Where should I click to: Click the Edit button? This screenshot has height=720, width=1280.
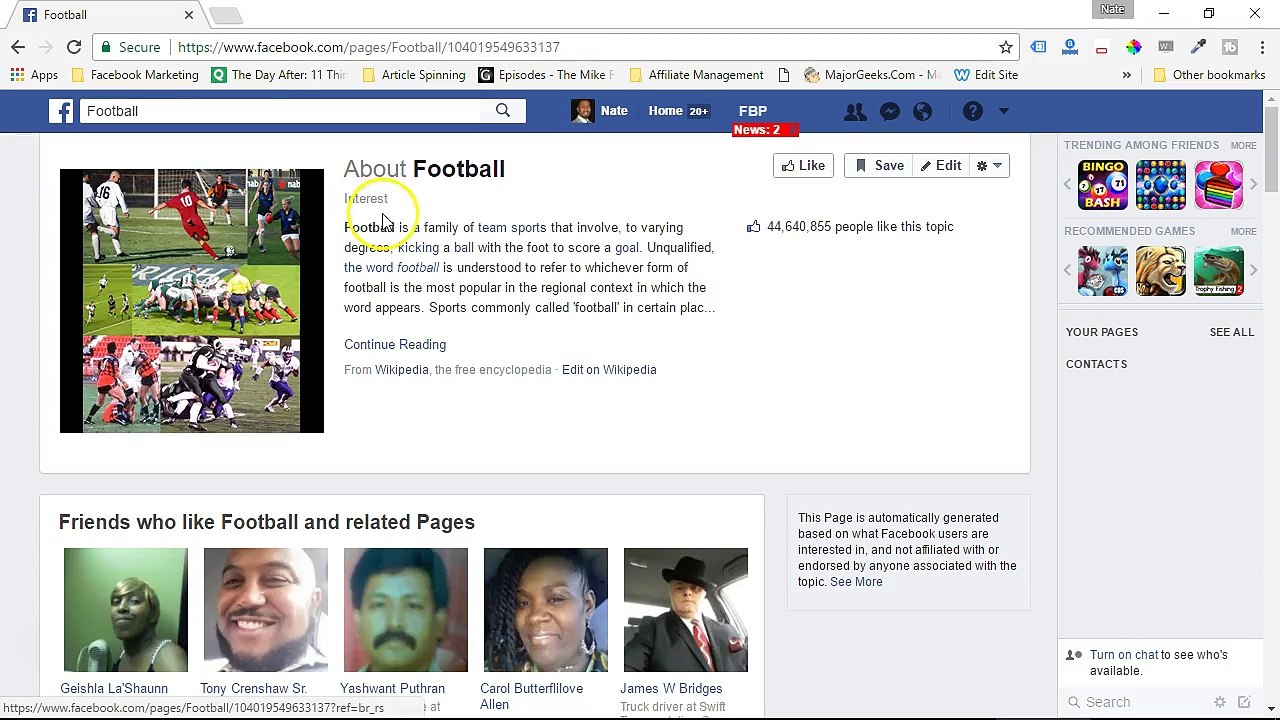point(941,166)
